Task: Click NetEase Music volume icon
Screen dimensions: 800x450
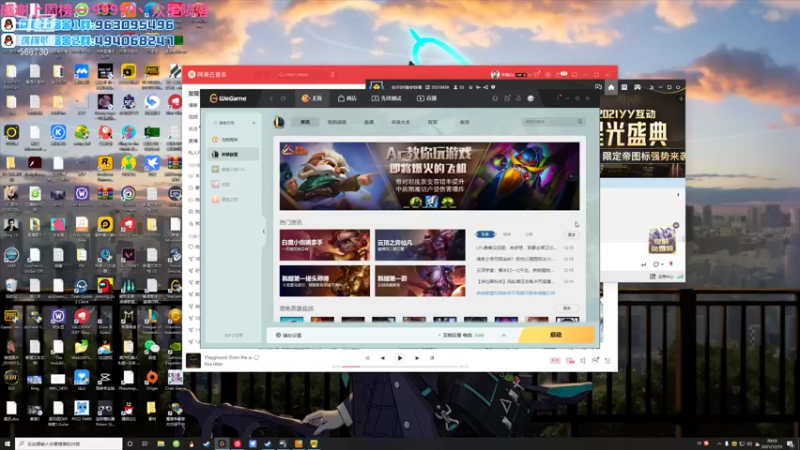Action: click(x=583, y=361)
